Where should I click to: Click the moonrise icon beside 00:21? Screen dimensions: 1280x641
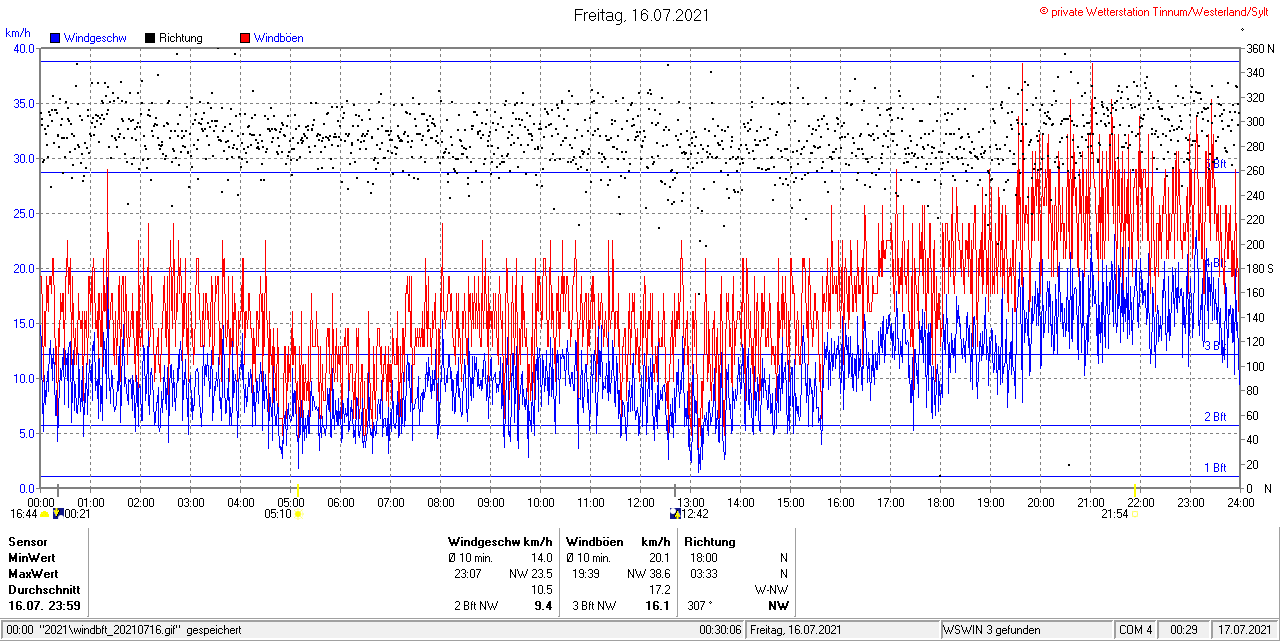(58, 514)
